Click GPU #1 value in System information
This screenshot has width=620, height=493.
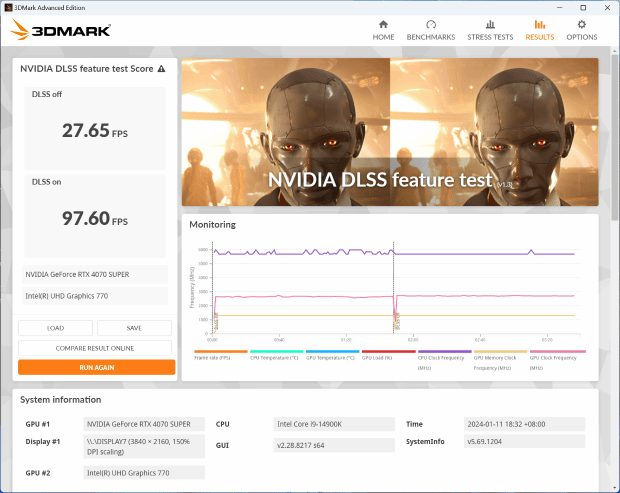pos(144,424)
